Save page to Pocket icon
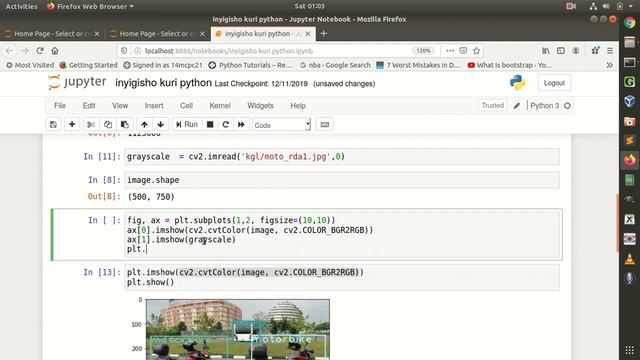The height and width of the screenshot is (360, 640). click(463, 51)
